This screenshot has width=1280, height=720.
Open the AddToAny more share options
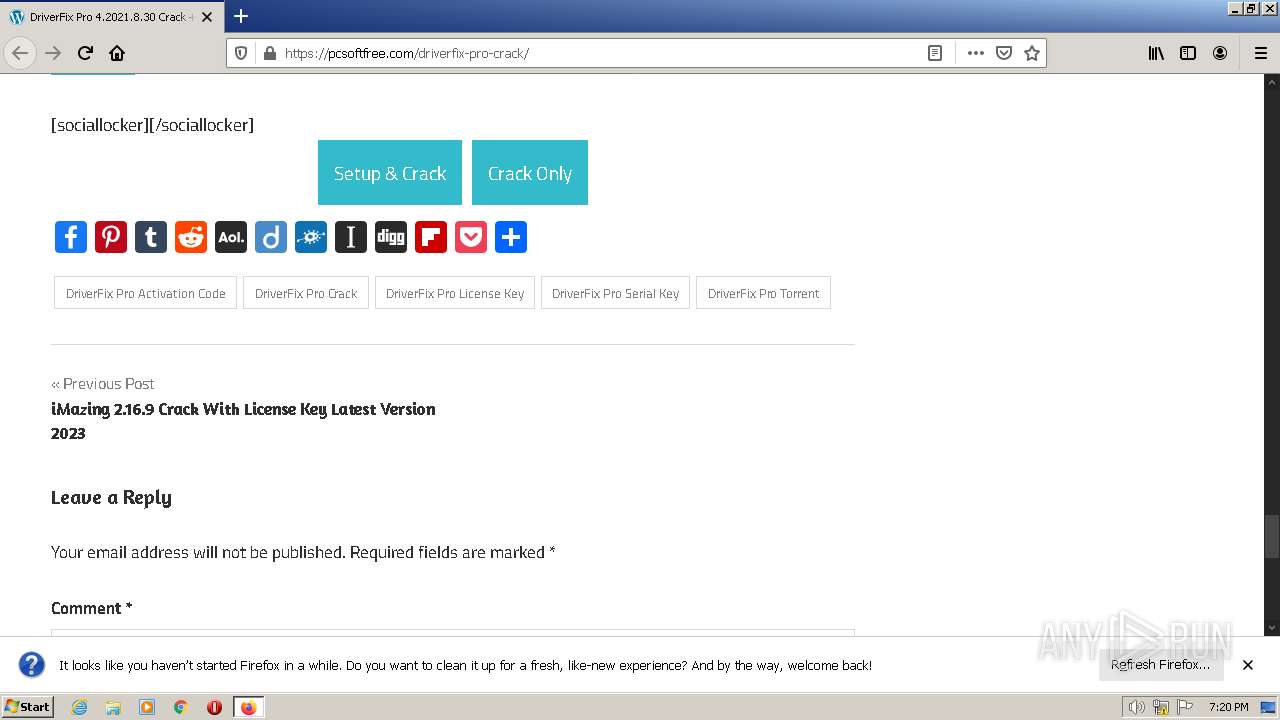click(x=511, y=237)
